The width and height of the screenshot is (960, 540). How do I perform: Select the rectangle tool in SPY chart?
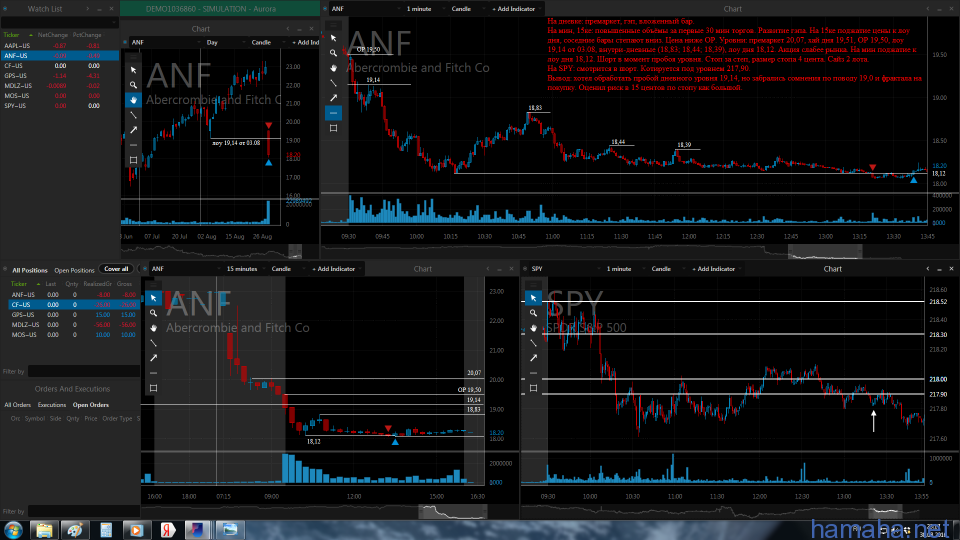pos(533,388)
